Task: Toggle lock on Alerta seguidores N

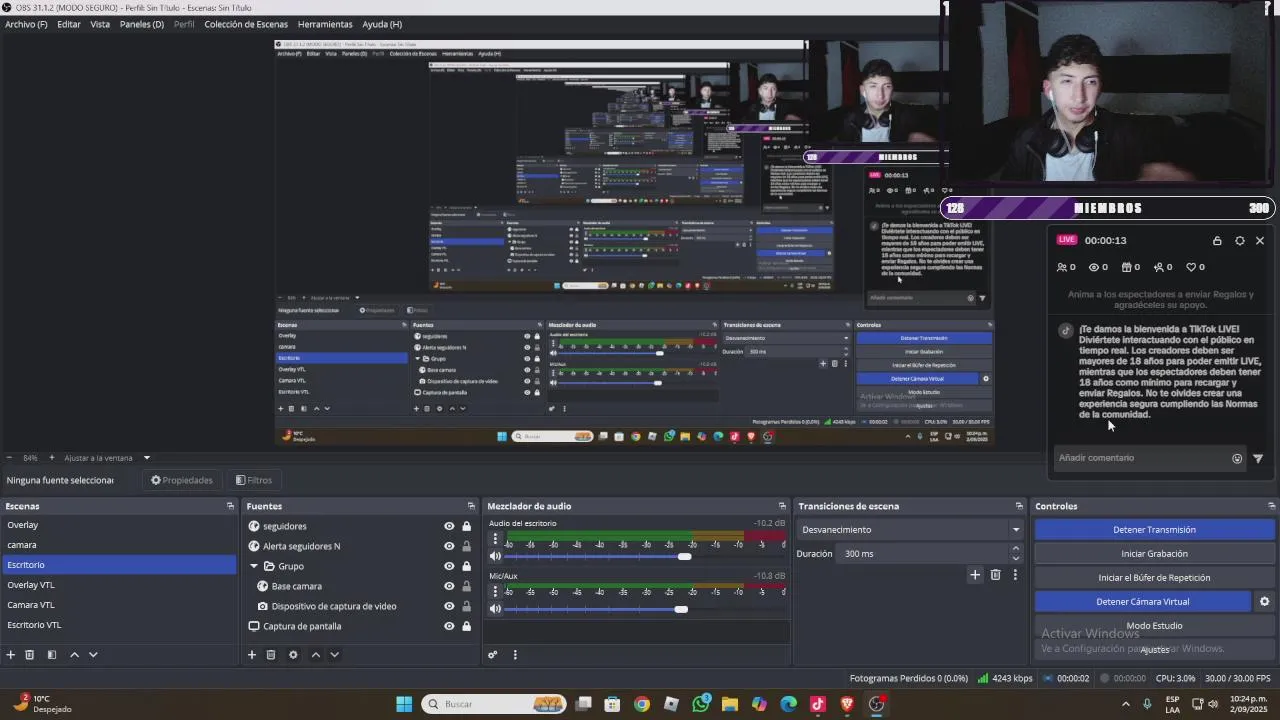Action: (x=466, y=546)
